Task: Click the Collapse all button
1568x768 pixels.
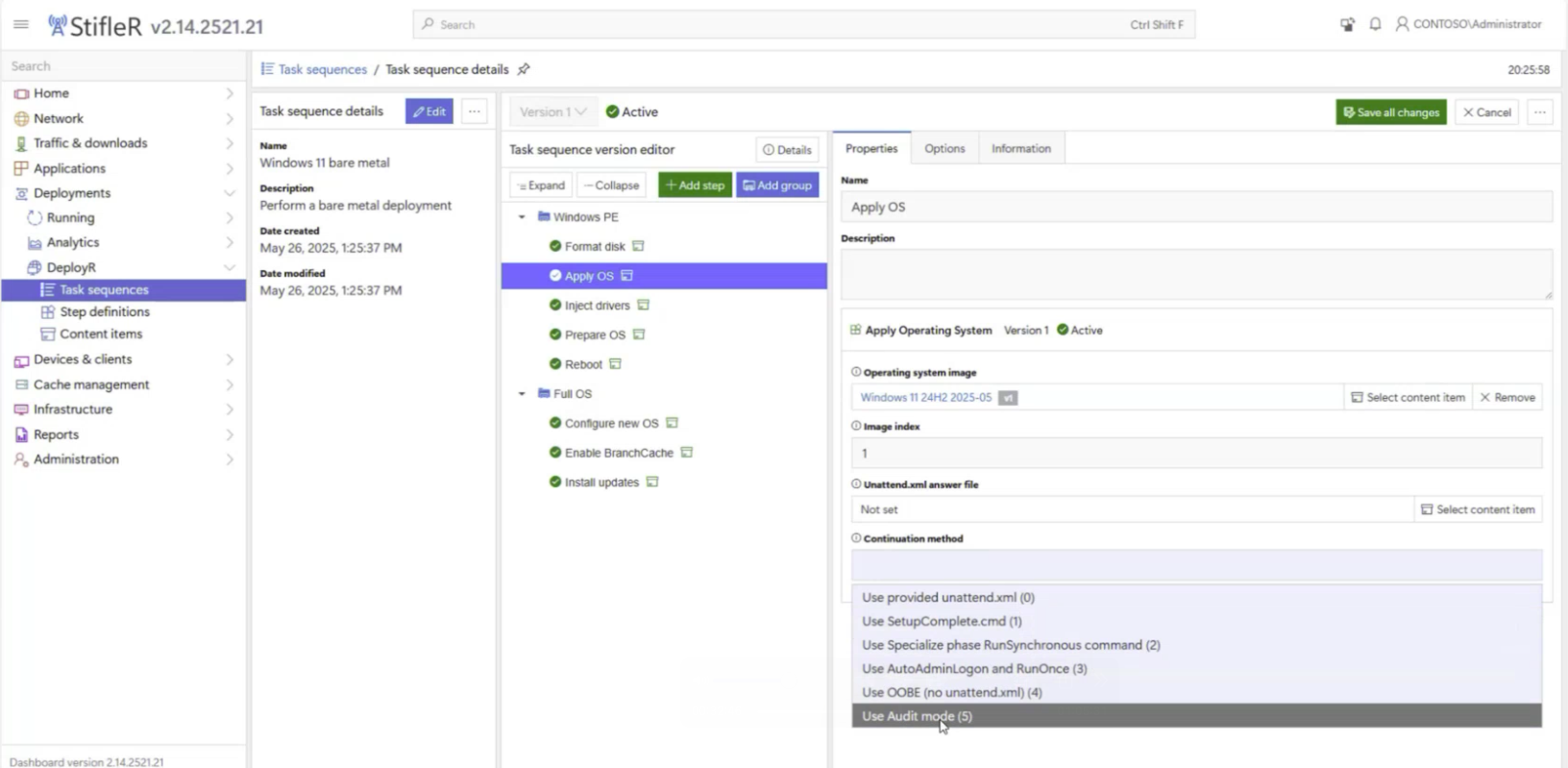Action: (611, 186)
